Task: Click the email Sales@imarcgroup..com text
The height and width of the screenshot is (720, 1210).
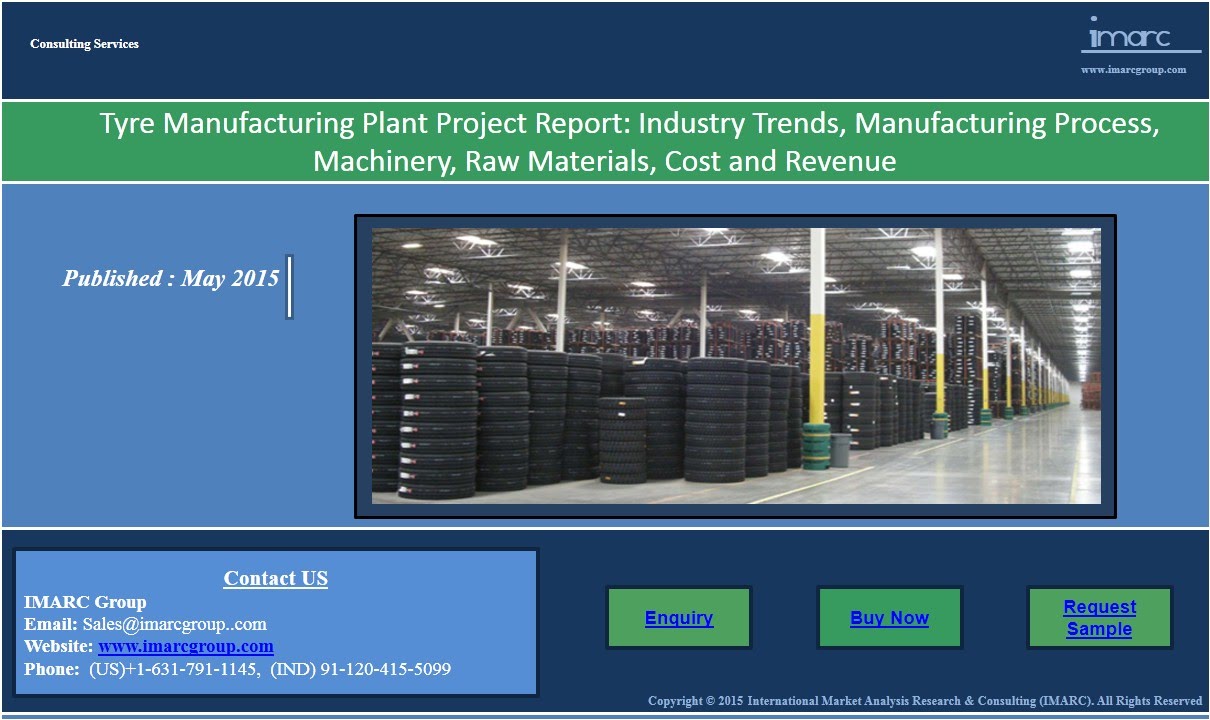Action: point(175,624)
